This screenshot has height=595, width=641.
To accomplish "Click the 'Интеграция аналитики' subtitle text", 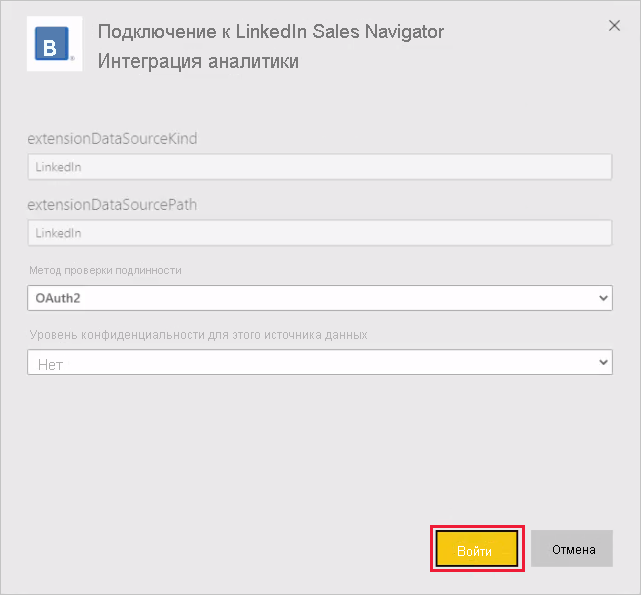I will click(x=198, y=62).
